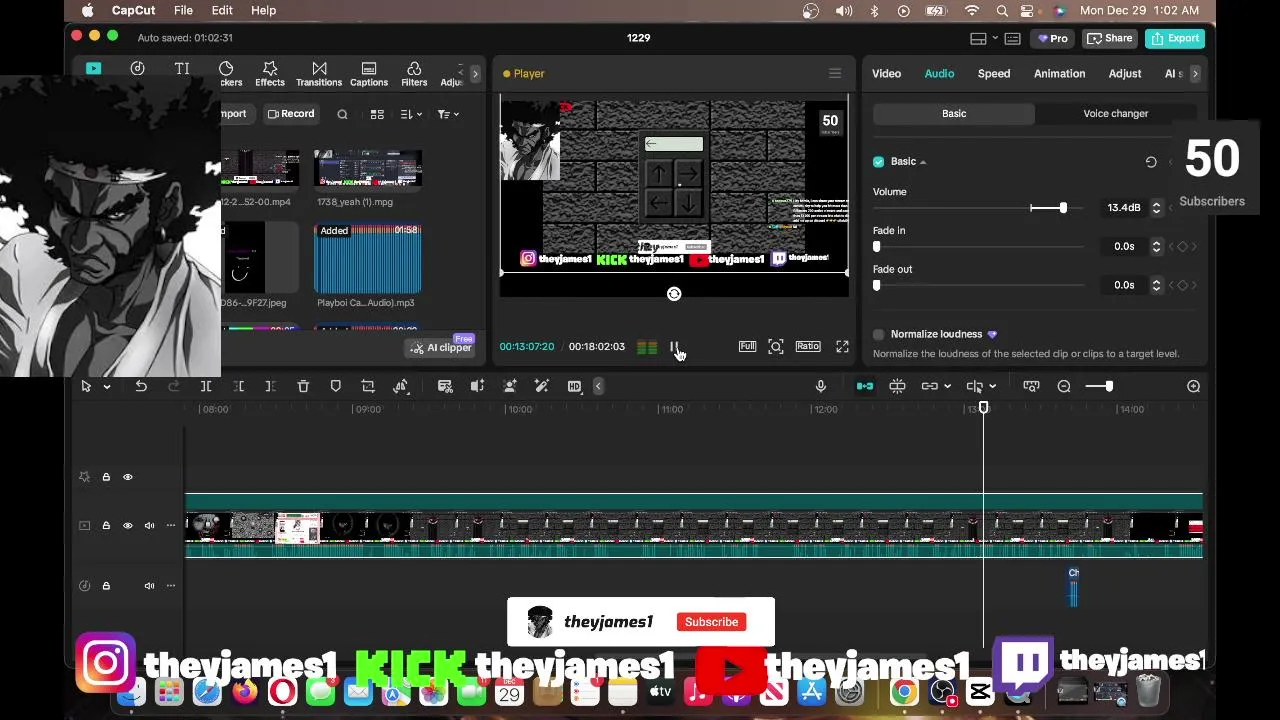Open the File menu
The width and height of the screenshot is (1280, 720).
(x=183, y=10)
